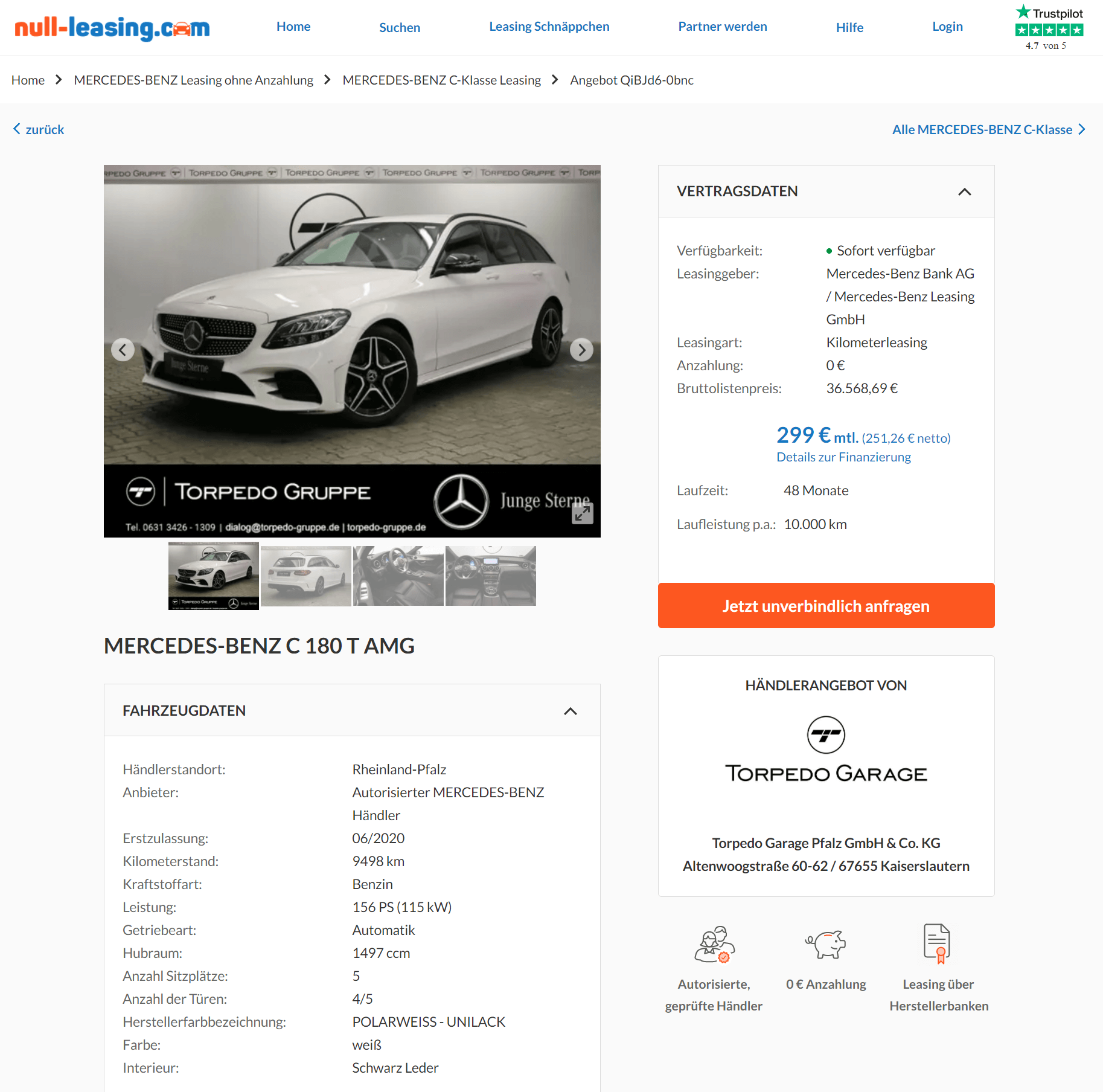This screenshot has height=1092, width=1103.
Task: Go back via zurück chevron link
Action: (39, 129)
